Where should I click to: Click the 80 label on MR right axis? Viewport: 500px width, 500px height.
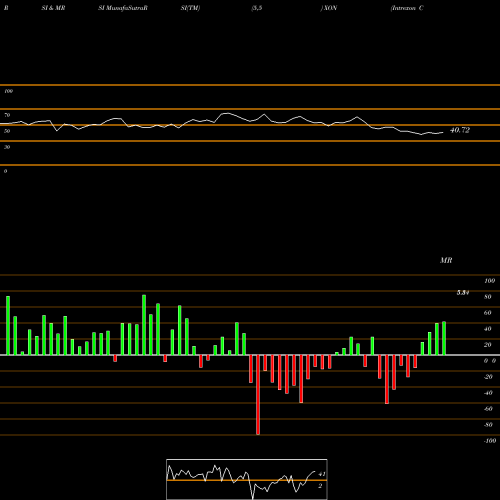click(488, 297)
